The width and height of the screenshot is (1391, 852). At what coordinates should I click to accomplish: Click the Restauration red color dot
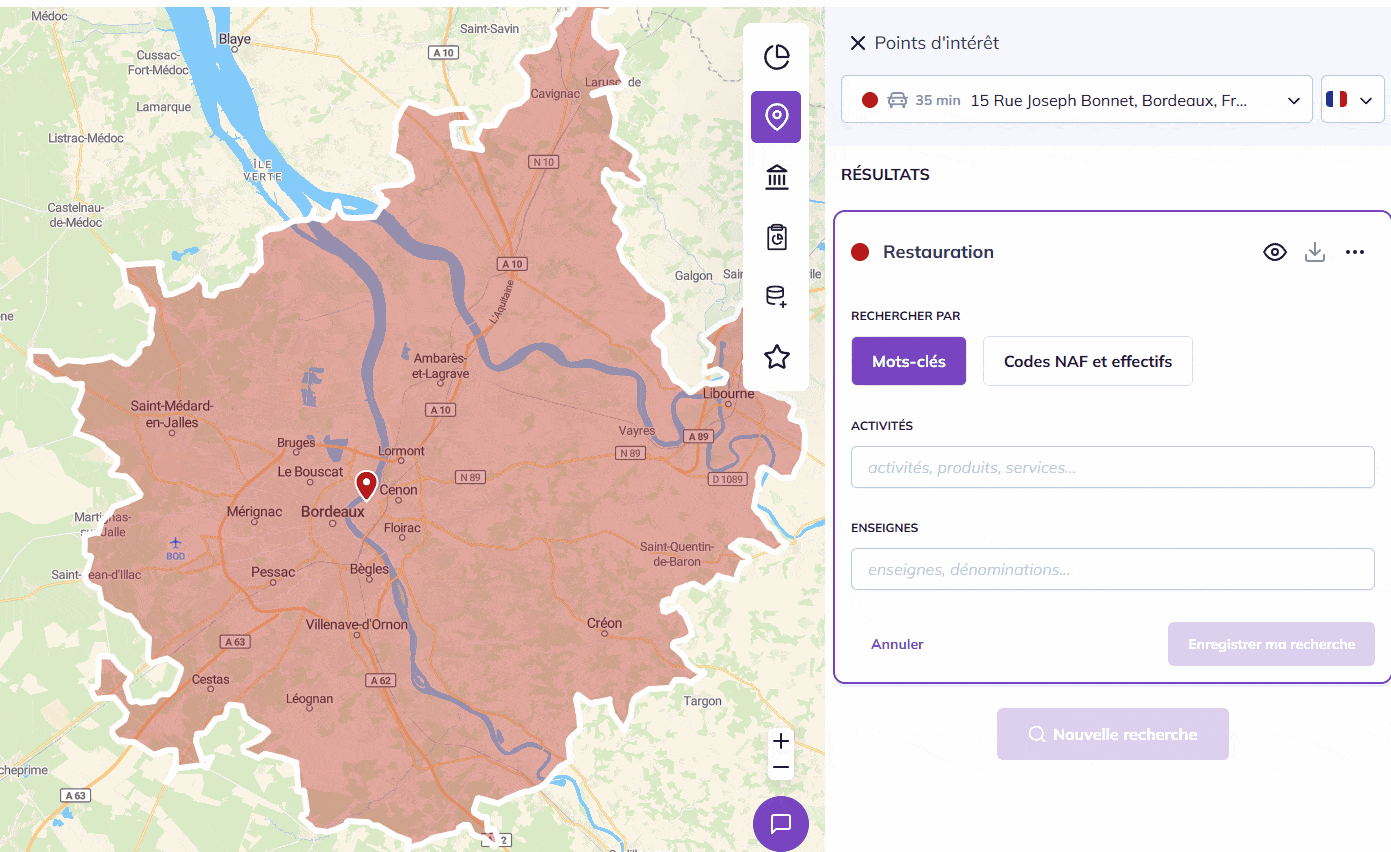tap(860, 252)
